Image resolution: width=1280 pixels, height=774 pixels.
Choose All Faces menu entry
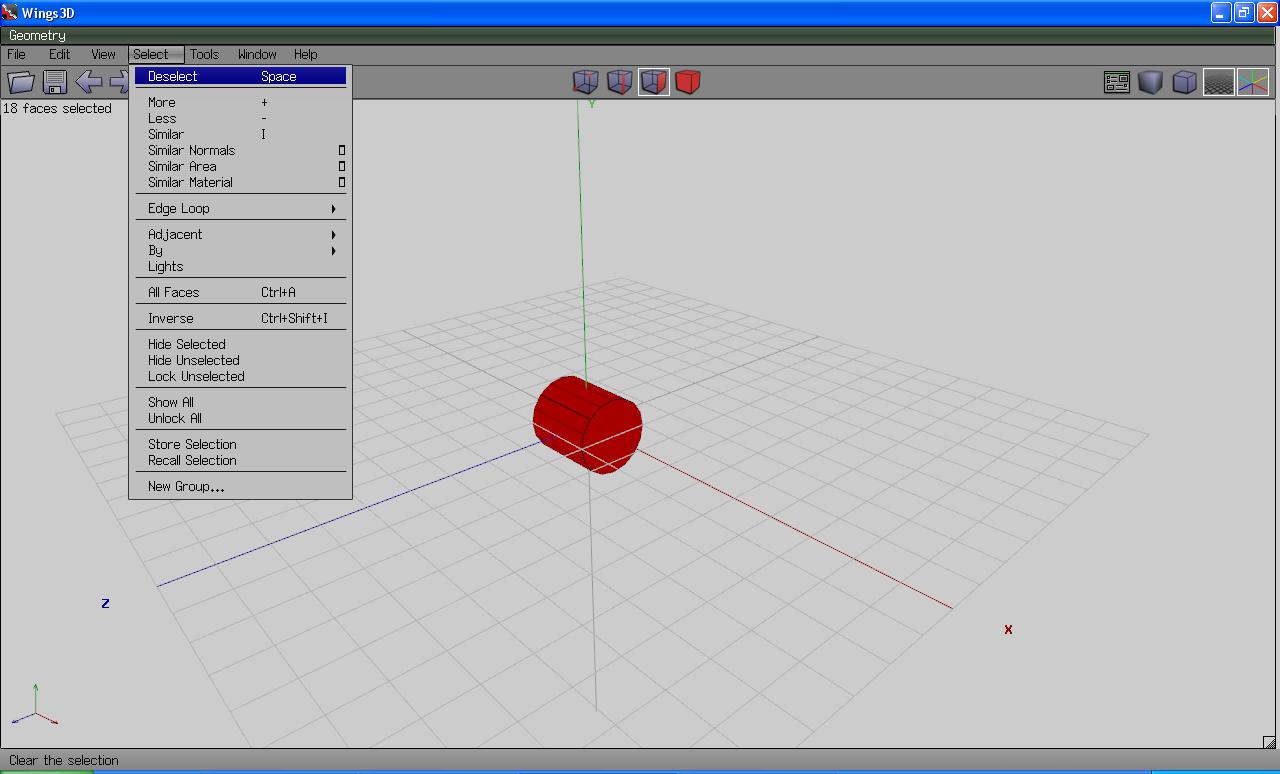[240, 293]
